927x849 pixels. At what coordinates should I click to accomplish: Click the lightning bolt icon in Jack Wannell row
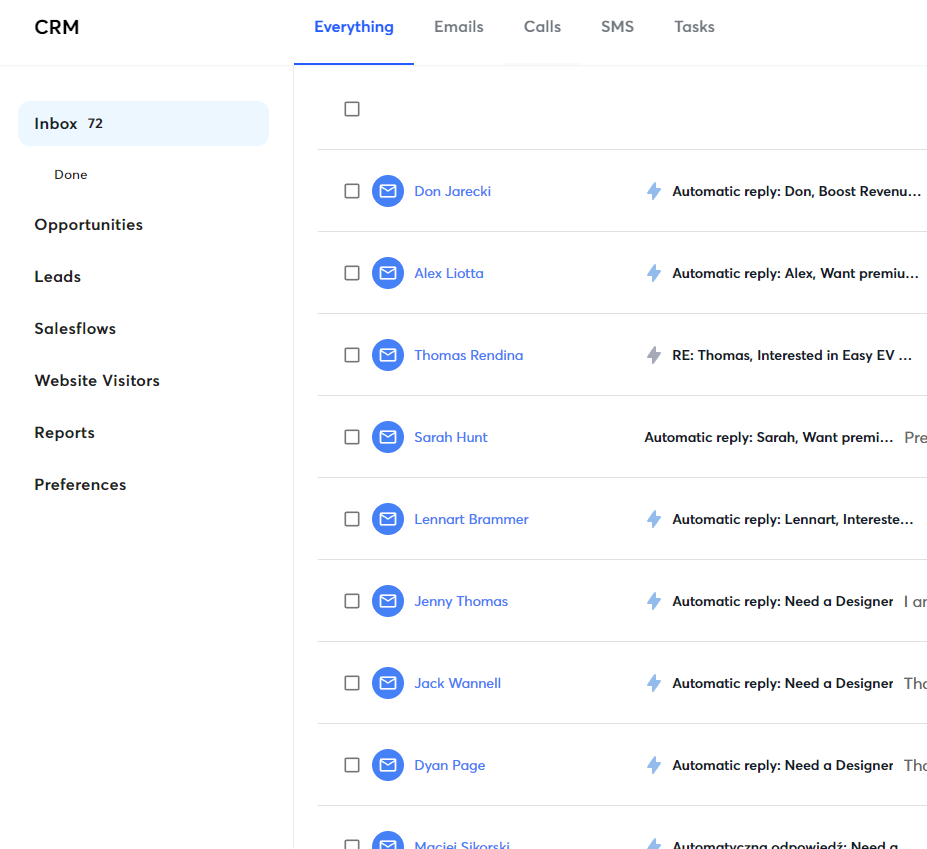[654, 683]
